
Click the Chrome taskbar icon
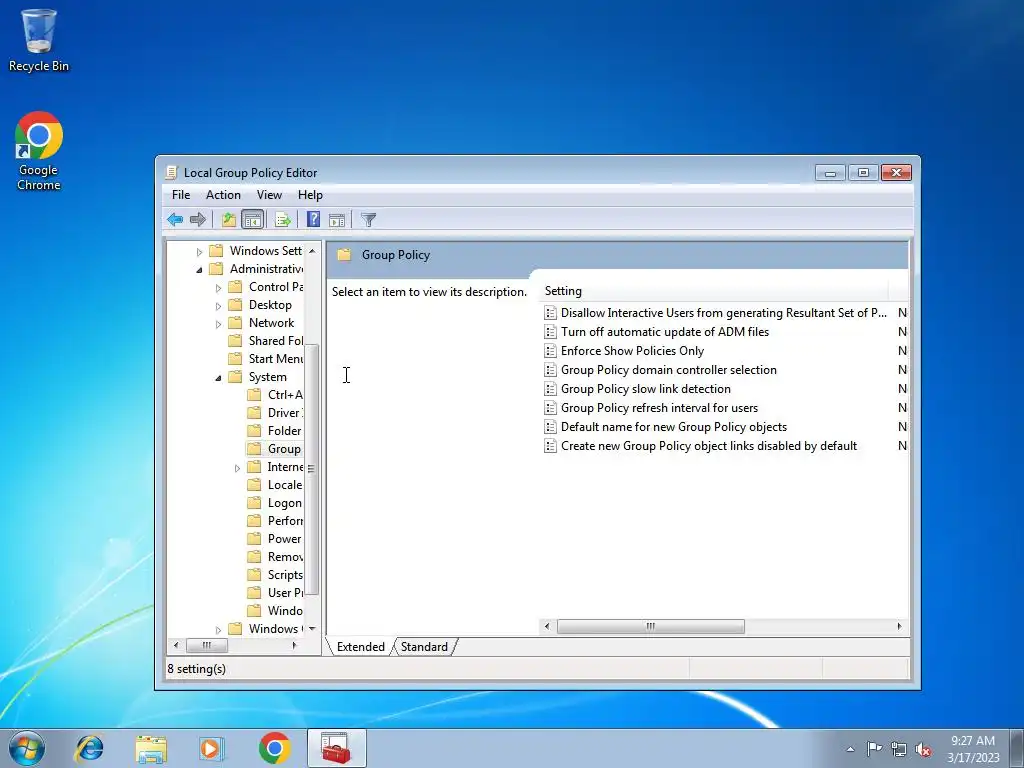(274, 748)
